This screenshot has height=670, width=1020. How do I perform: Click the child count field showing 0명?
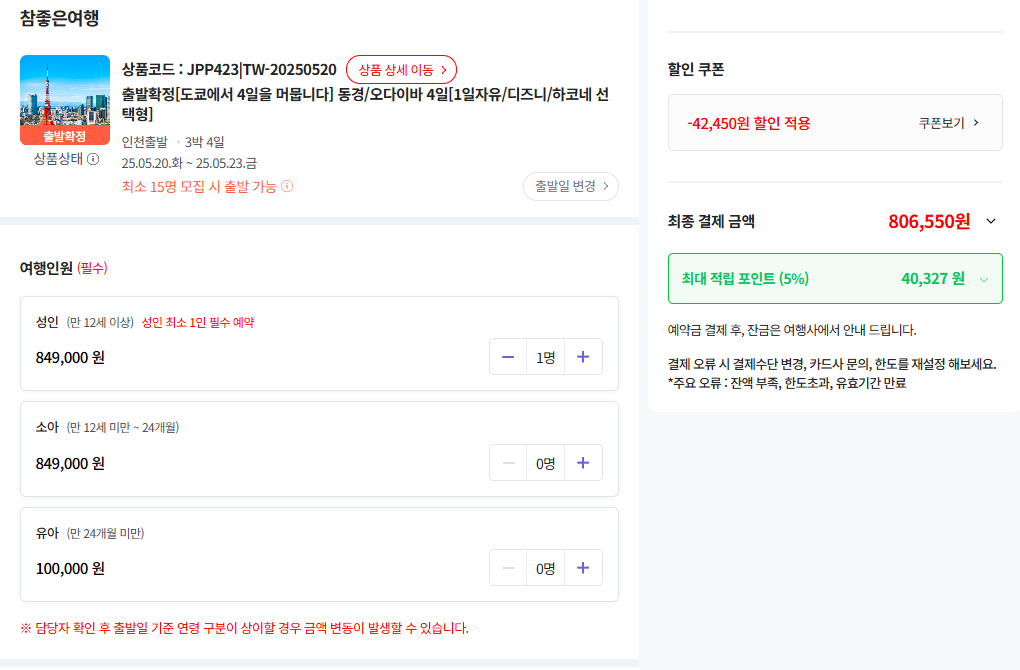click(x=545, y=463)
